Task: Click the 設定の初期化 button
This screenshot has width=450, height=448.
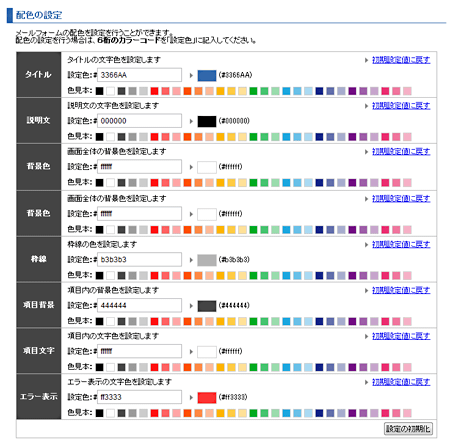Action: 408,429
